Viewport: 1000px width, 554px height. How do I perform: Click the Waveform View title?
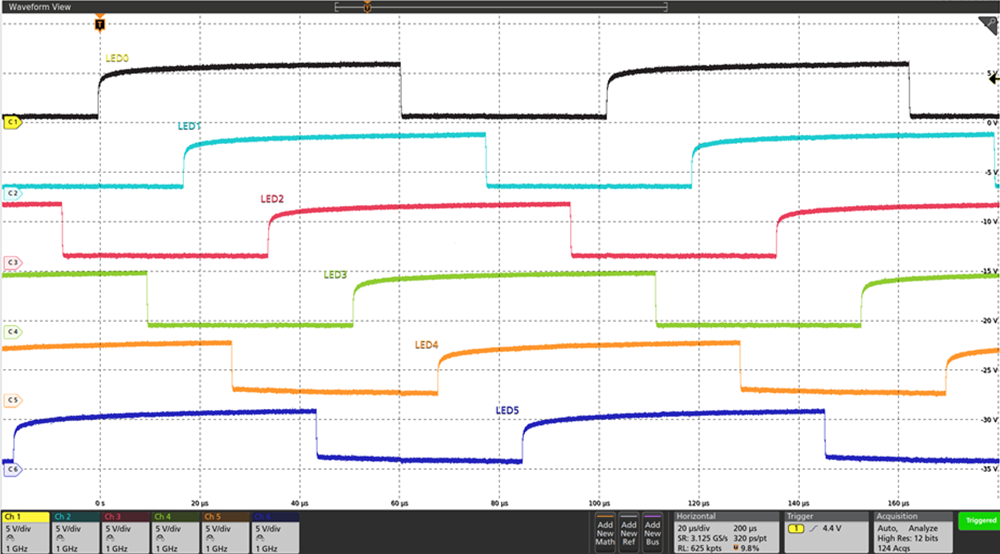40,7
